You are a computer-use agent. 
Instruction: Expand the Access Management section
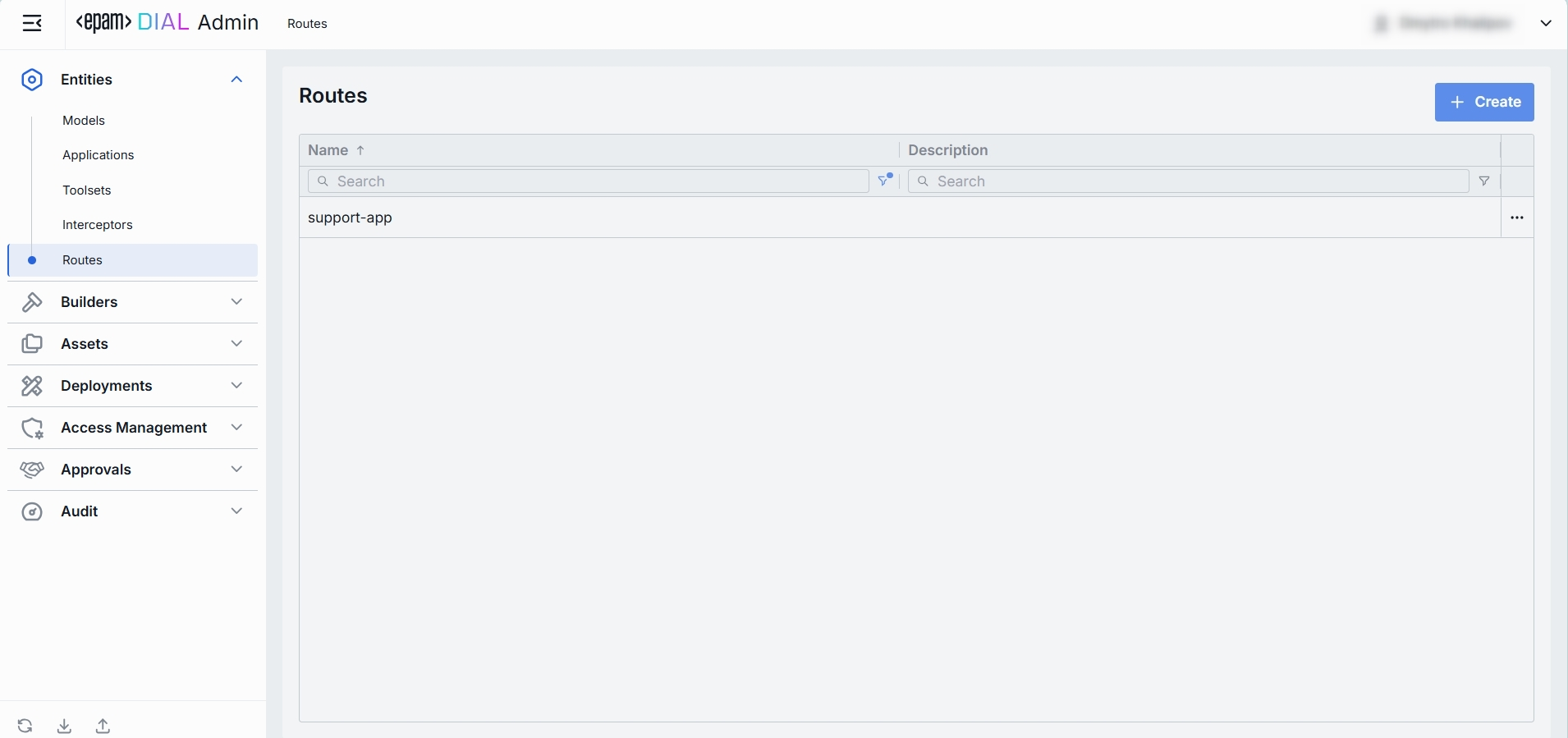(x=236, y=428)
